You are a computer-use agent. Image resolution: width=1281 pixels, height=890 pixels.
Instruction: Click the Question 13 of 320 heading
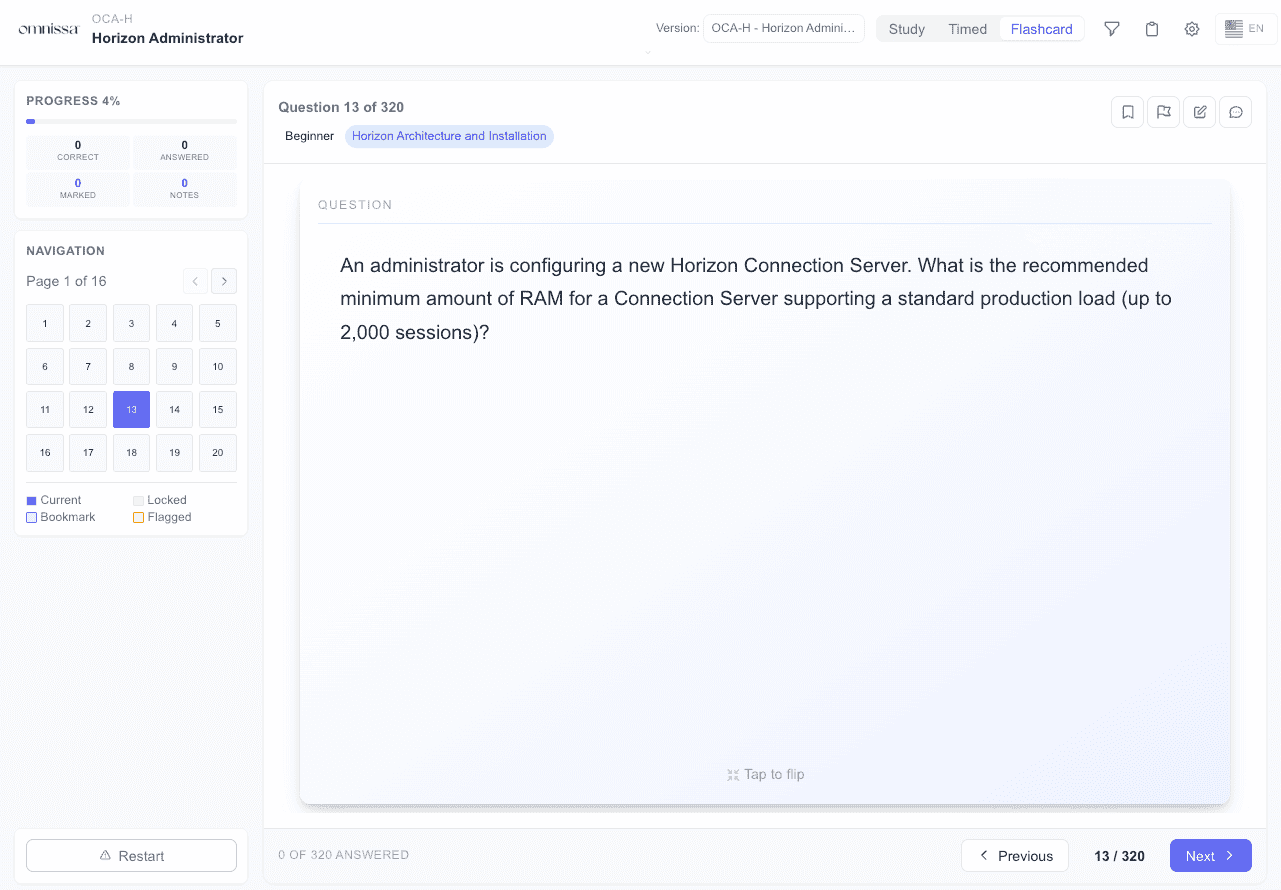coord(341,107)
